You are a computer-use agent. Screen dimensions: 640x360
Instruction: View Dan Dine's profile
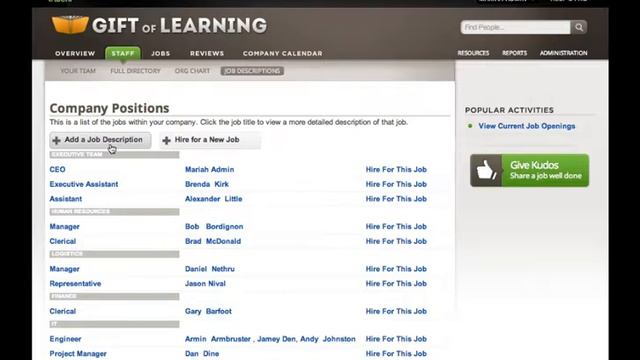tap(202, 354)
